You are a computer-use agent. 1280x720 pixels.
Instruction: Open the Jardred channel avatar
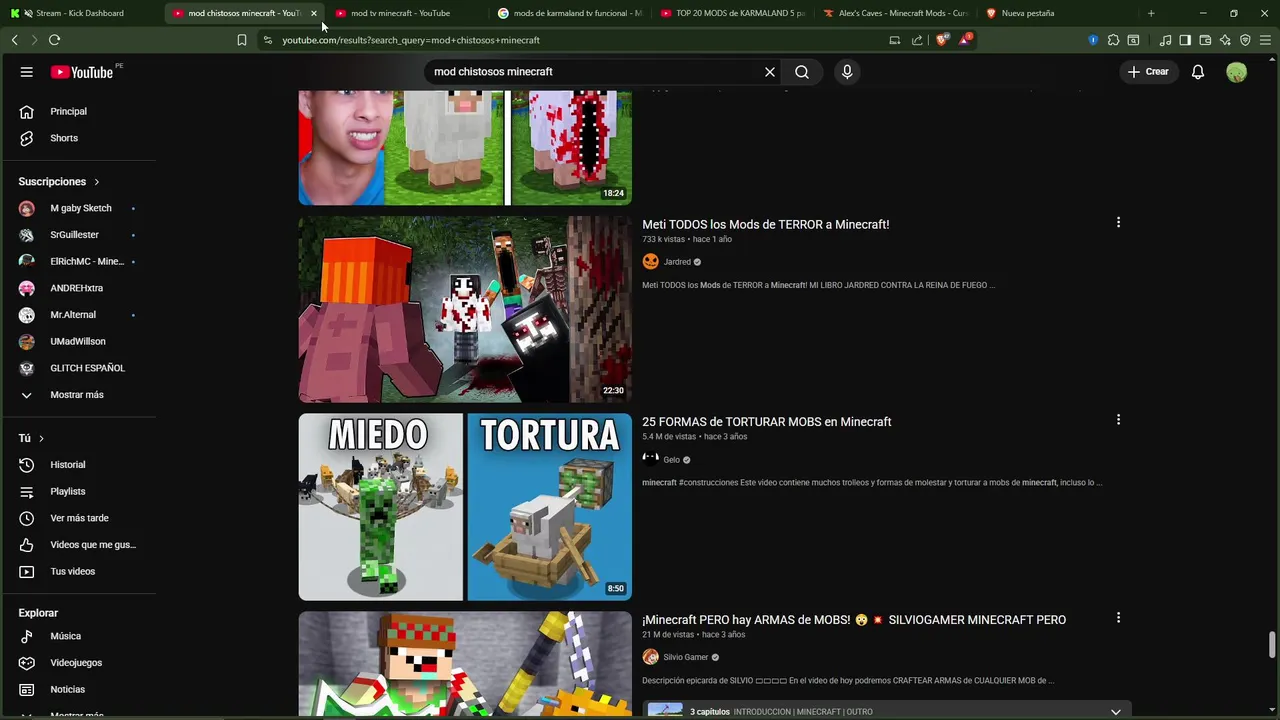tap(651, 261)
